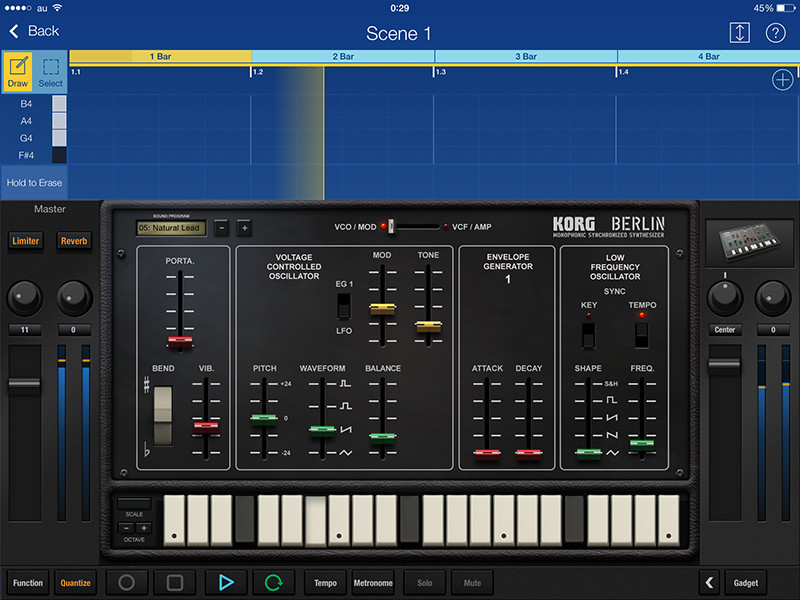Select the 1 Bar tab
Image resolution: width=800 pixels, height=600 pixels.
tap(160, 56)
